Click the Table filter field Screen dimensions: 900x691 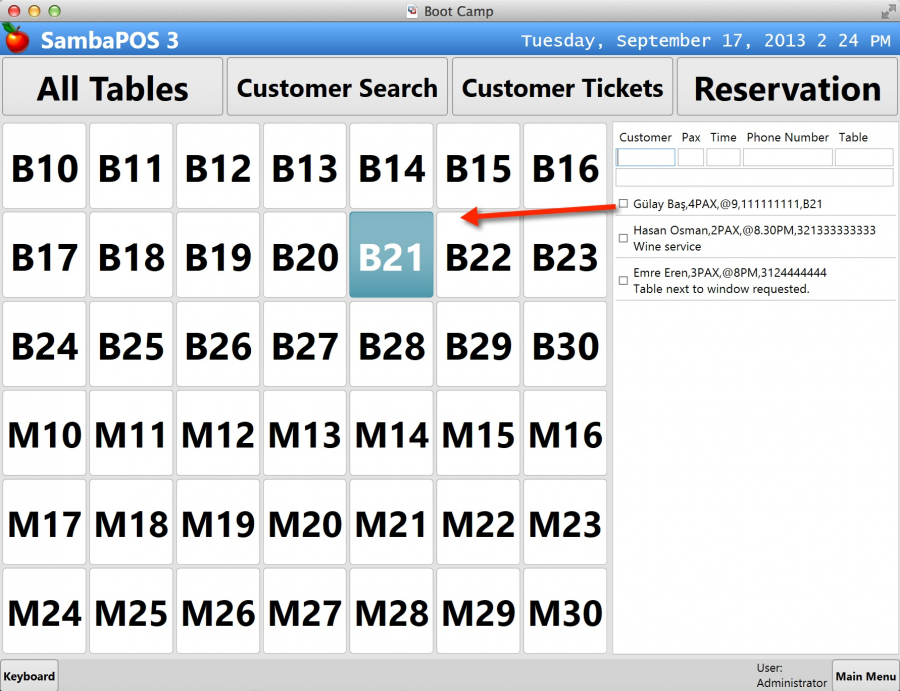click(x=864, y=157)
